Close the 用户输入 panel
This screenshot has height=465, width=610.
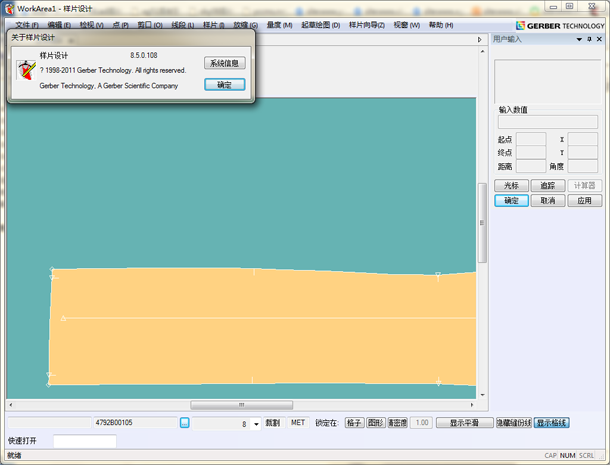point(599,39)
